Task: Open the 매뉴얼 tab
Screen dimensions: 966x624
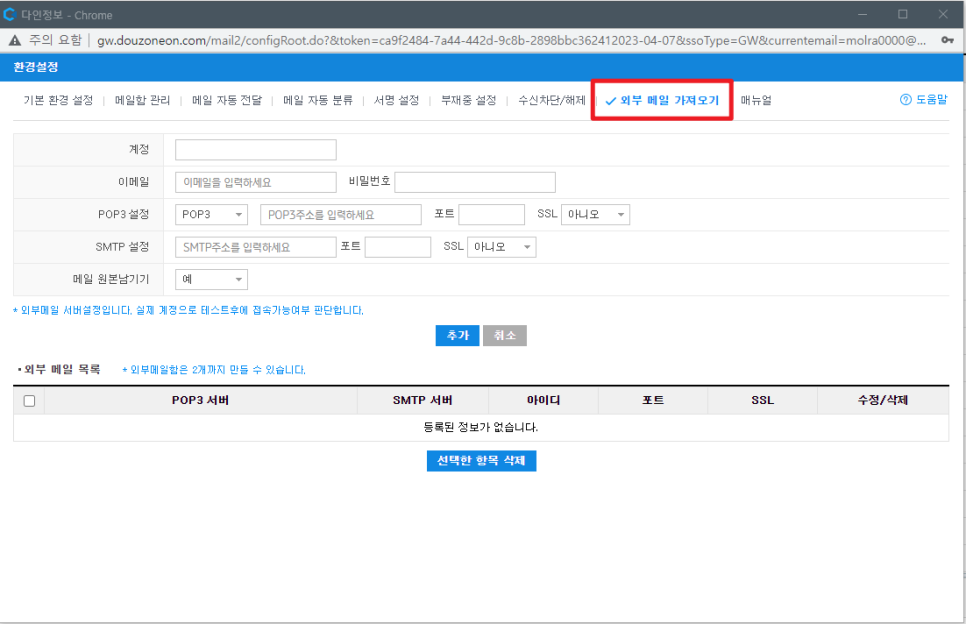Action: pyautogui.click(x=756, y=100)
